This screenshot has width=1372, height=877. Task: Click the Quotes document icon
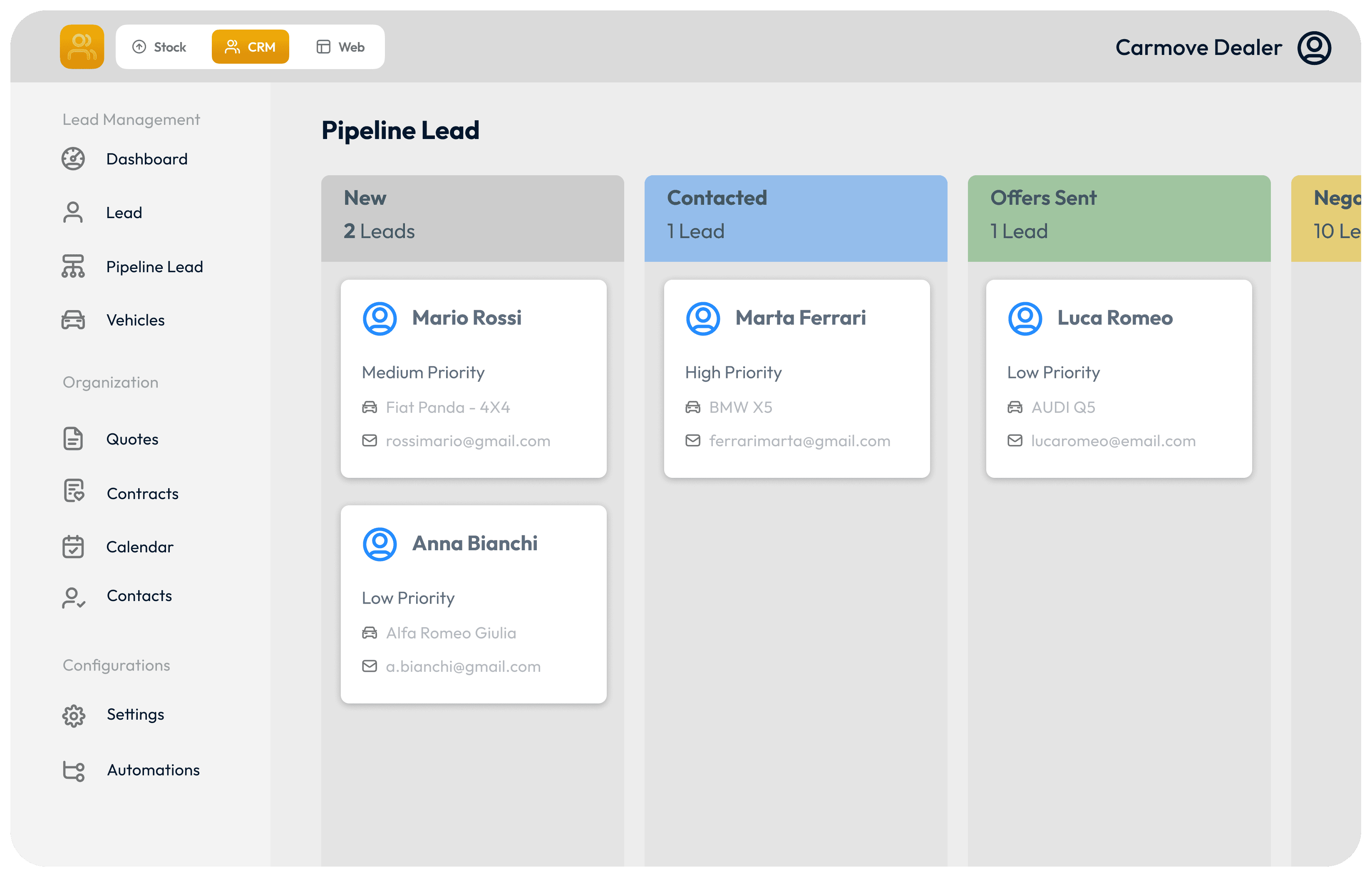pyautogui.click(x=73, y=439)
